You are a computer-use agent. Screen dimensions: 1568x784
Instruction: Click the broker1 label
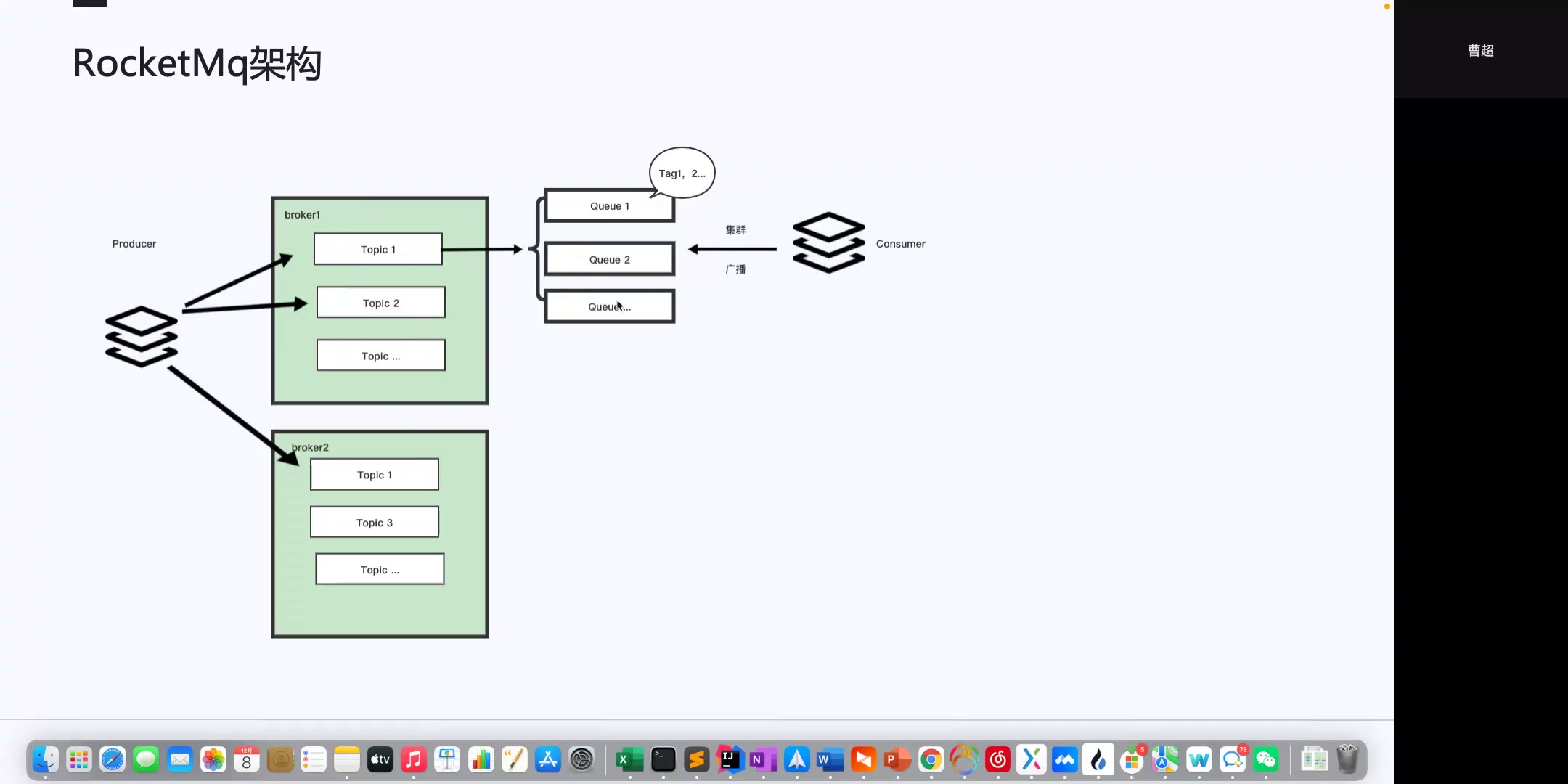click(302, 215)
